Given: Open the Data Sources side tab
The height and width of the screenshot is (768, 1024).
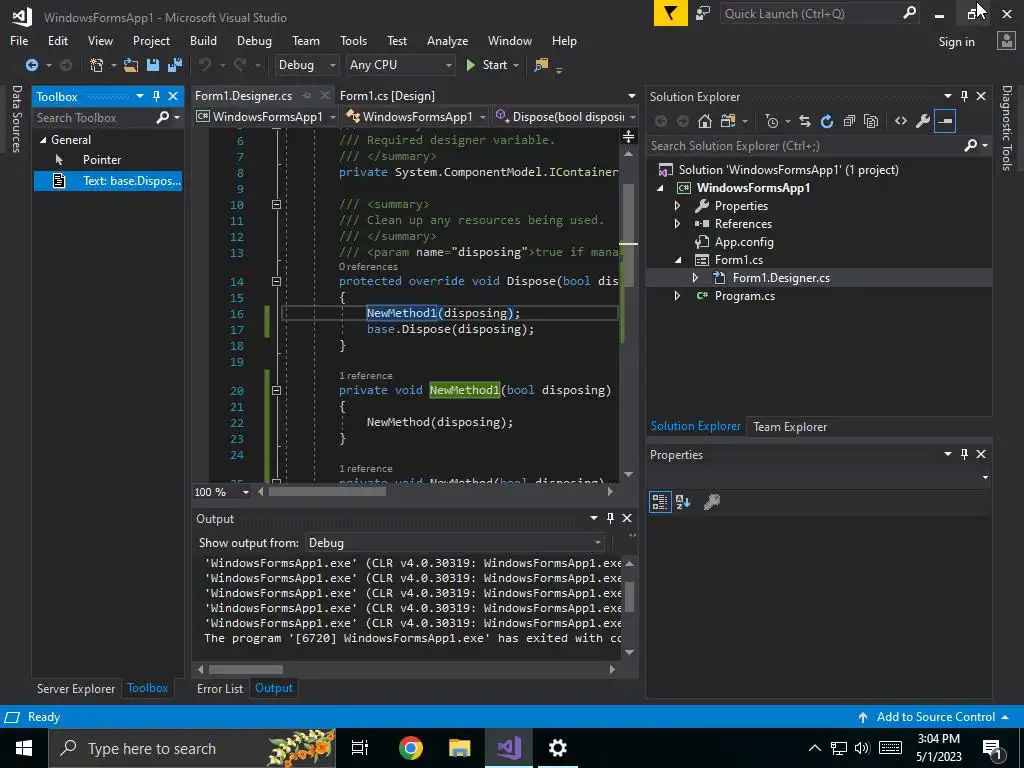Looking at the screenshot, I should (x=16, y=118).
